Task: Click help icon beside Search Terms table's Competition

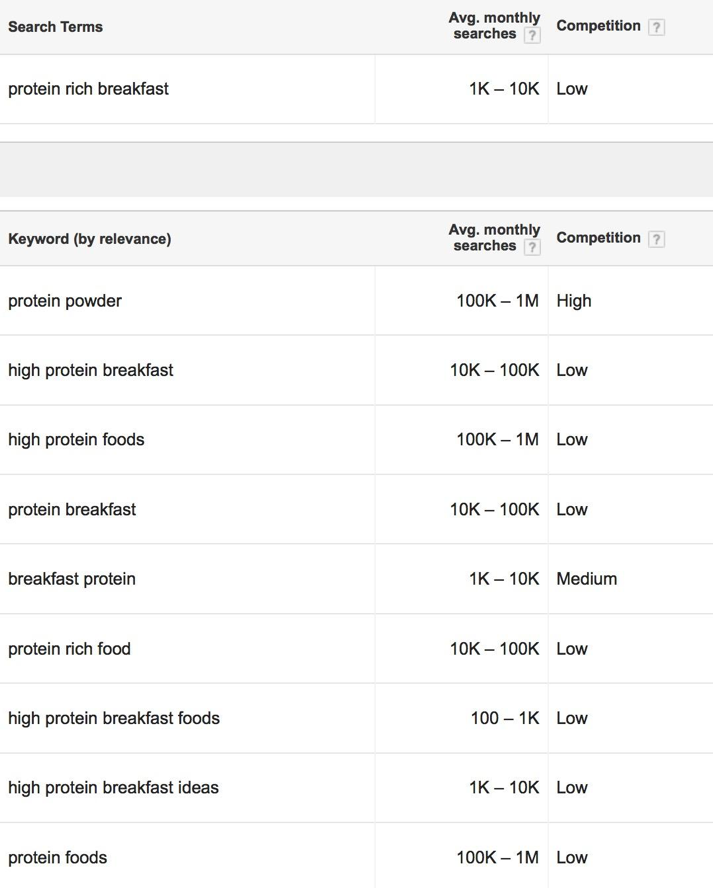Action: point(656,27)
